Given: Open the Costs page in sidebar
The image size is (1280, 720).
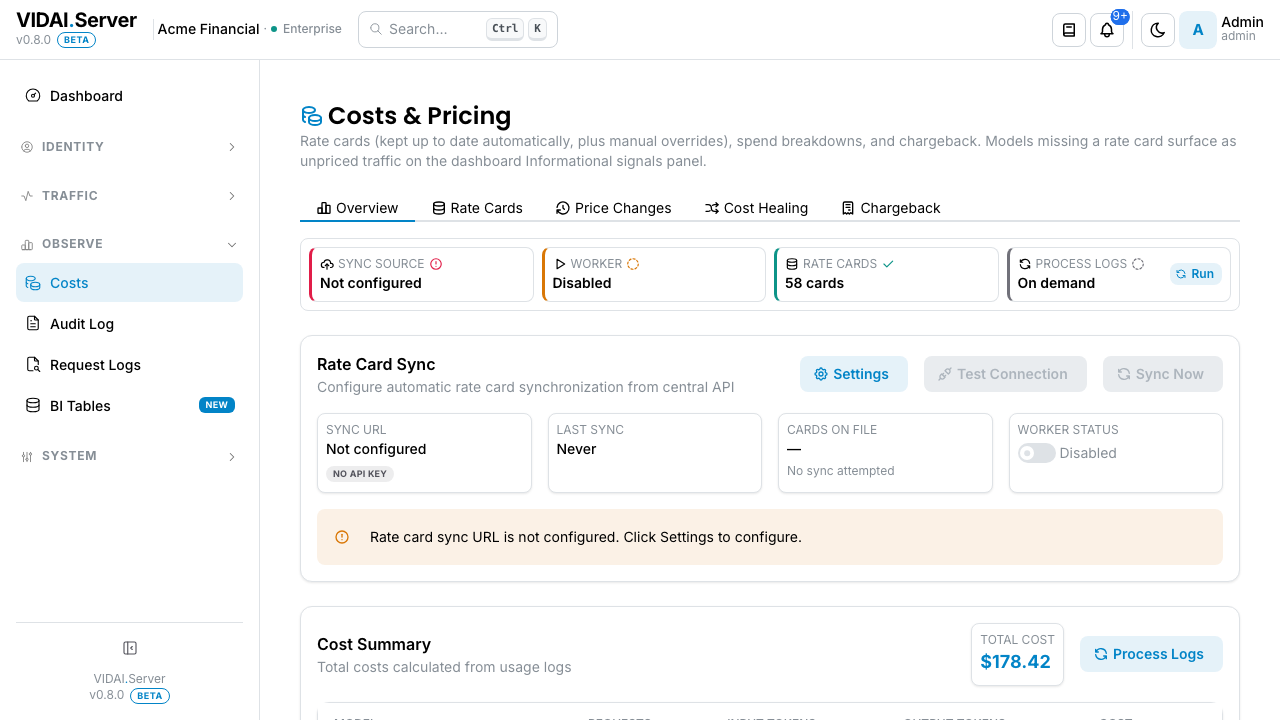Looking at the screenshot, I should pos(129,283).
